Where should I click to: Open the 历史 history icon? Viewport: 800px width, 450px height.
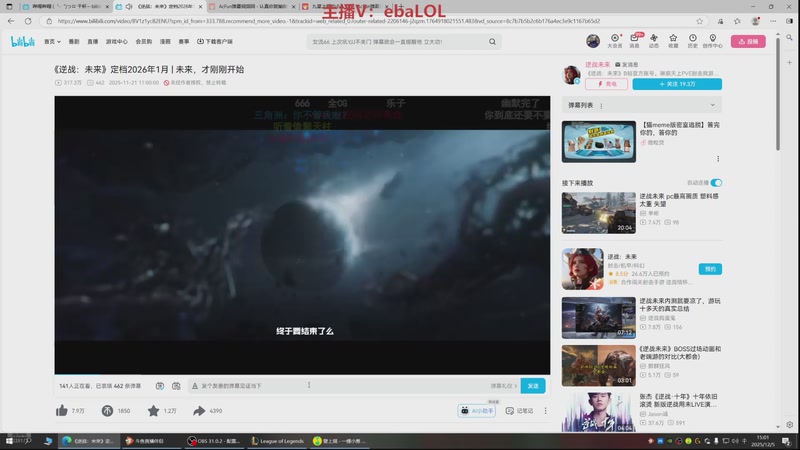point(692,41)
